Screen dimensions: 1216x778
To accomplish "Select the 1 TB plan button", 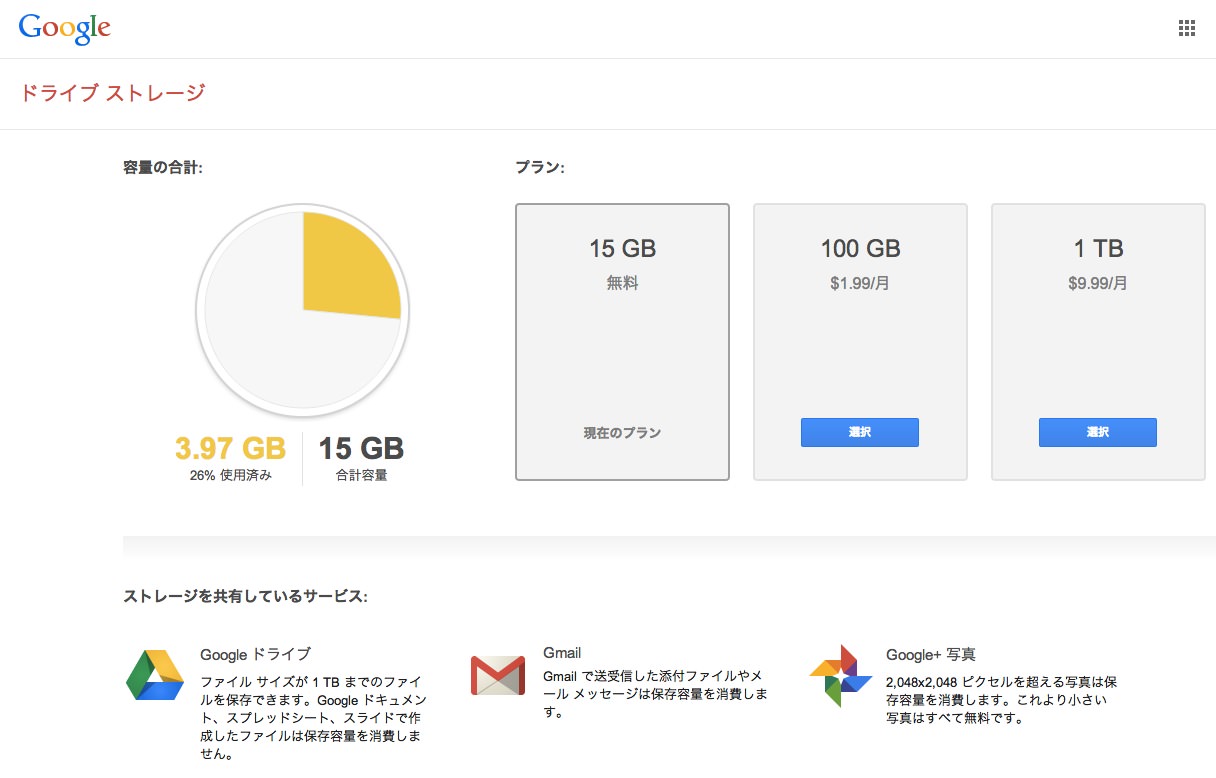I will [x=1098, y=432].
